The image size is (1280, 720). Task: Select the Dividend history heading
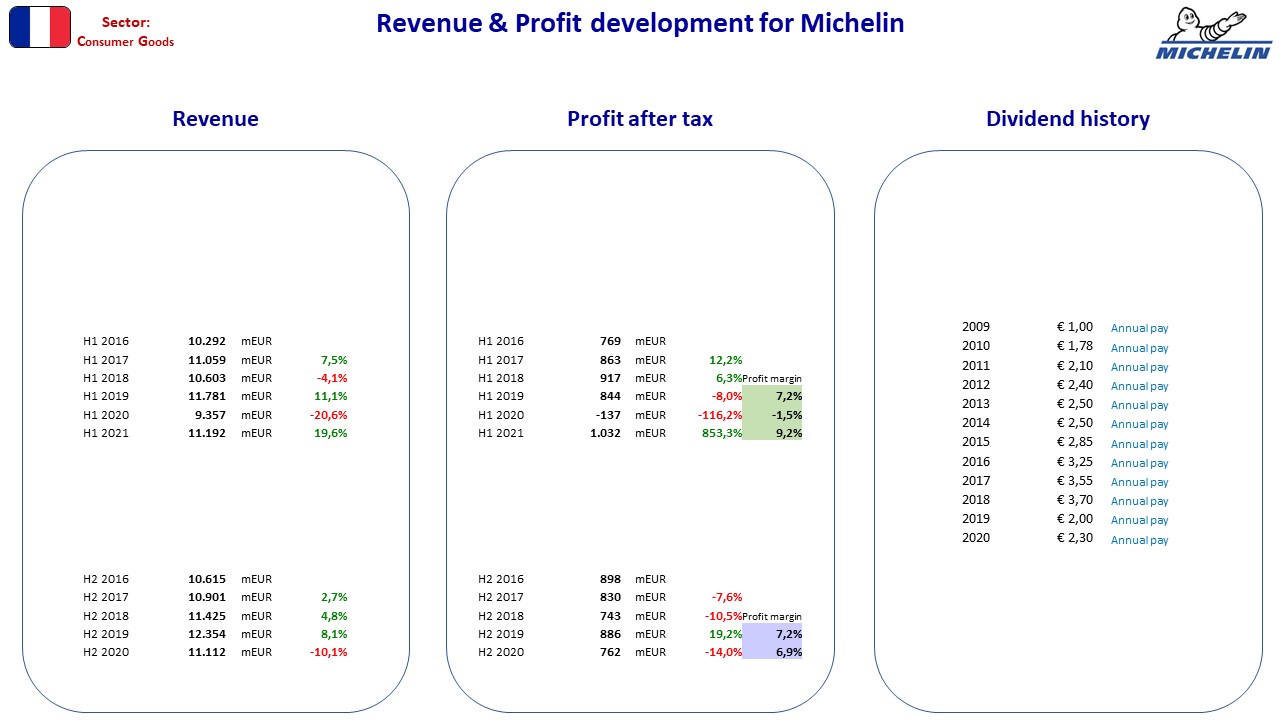point(1068,119)
